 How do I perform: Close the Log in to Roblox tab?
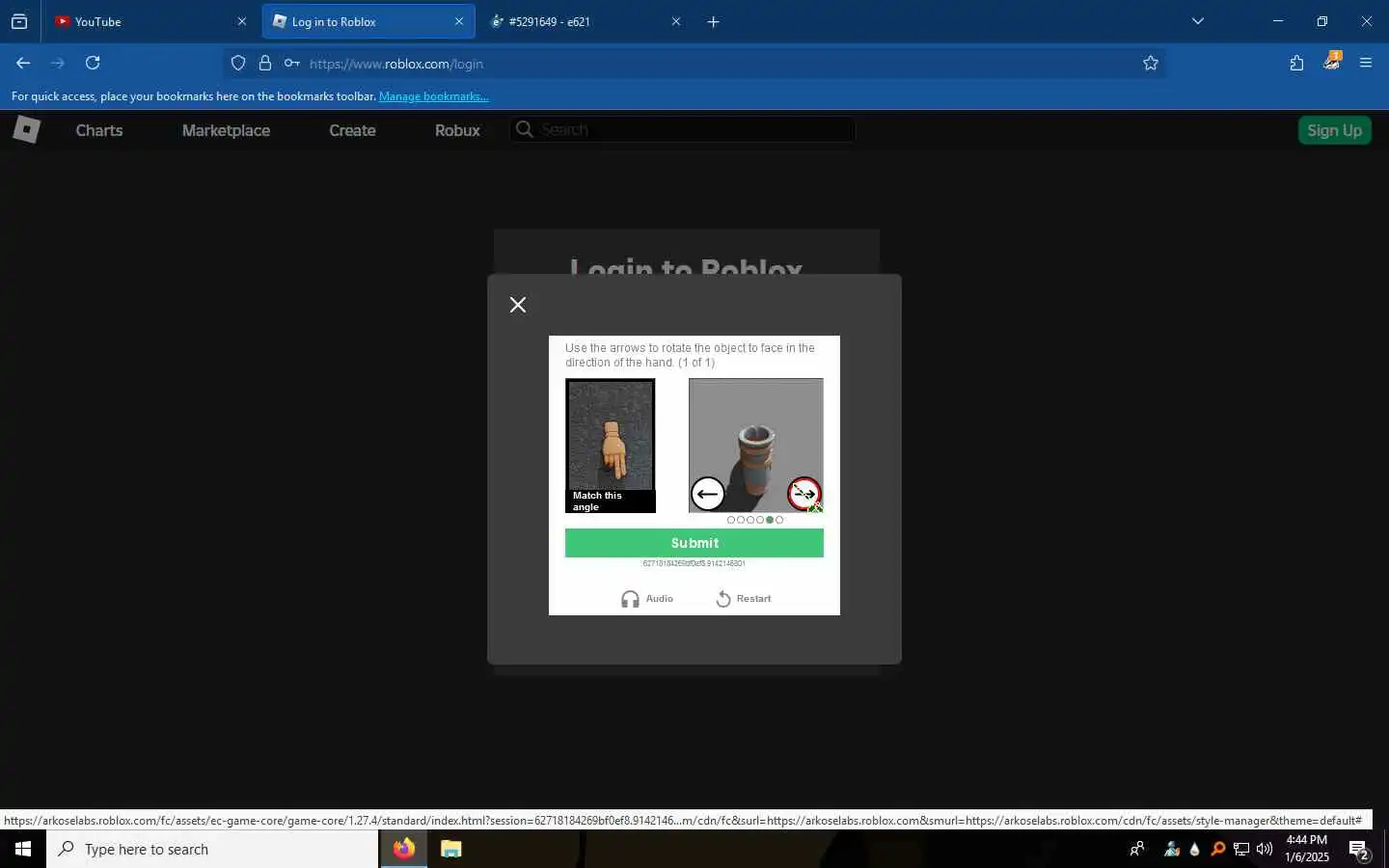click(x=459, y=21)
